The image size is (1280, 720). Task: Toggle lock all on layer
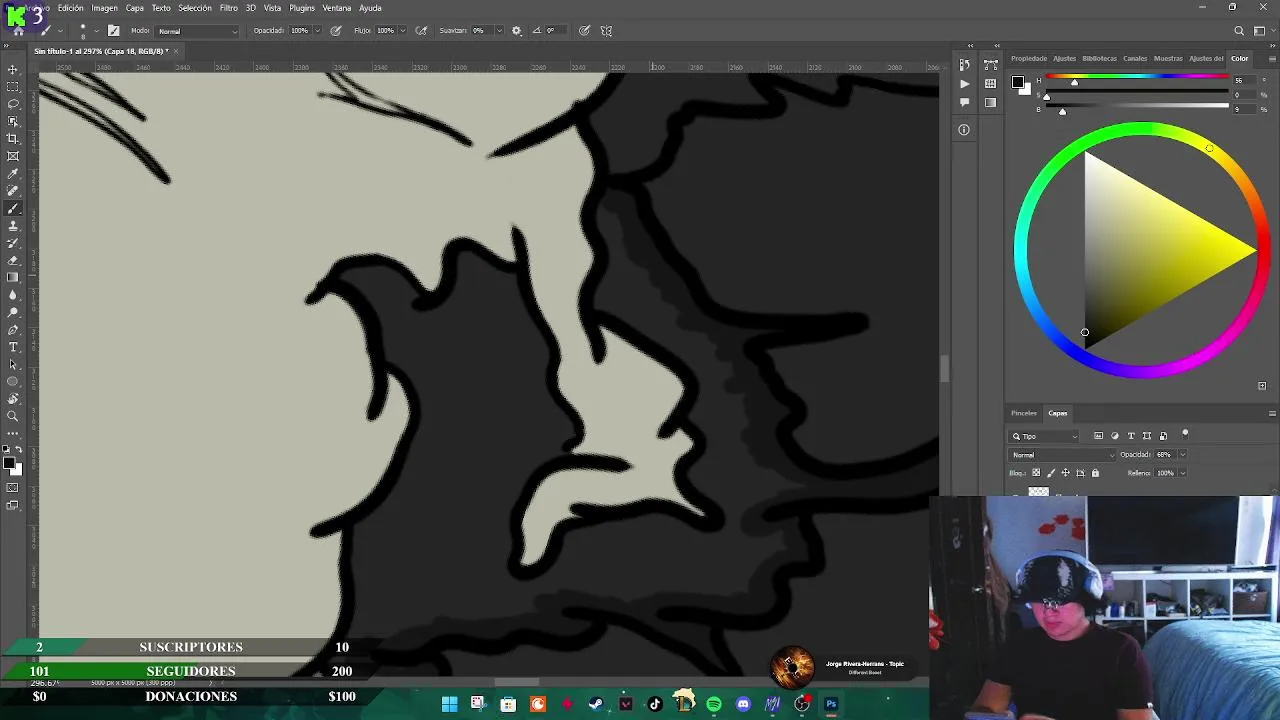[x=1095, y=473]
